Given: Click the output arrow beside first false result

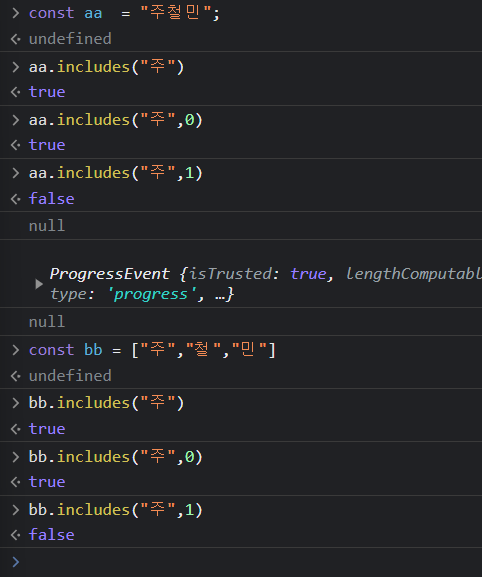Looking at the screenshot, I should click(15, 199).
